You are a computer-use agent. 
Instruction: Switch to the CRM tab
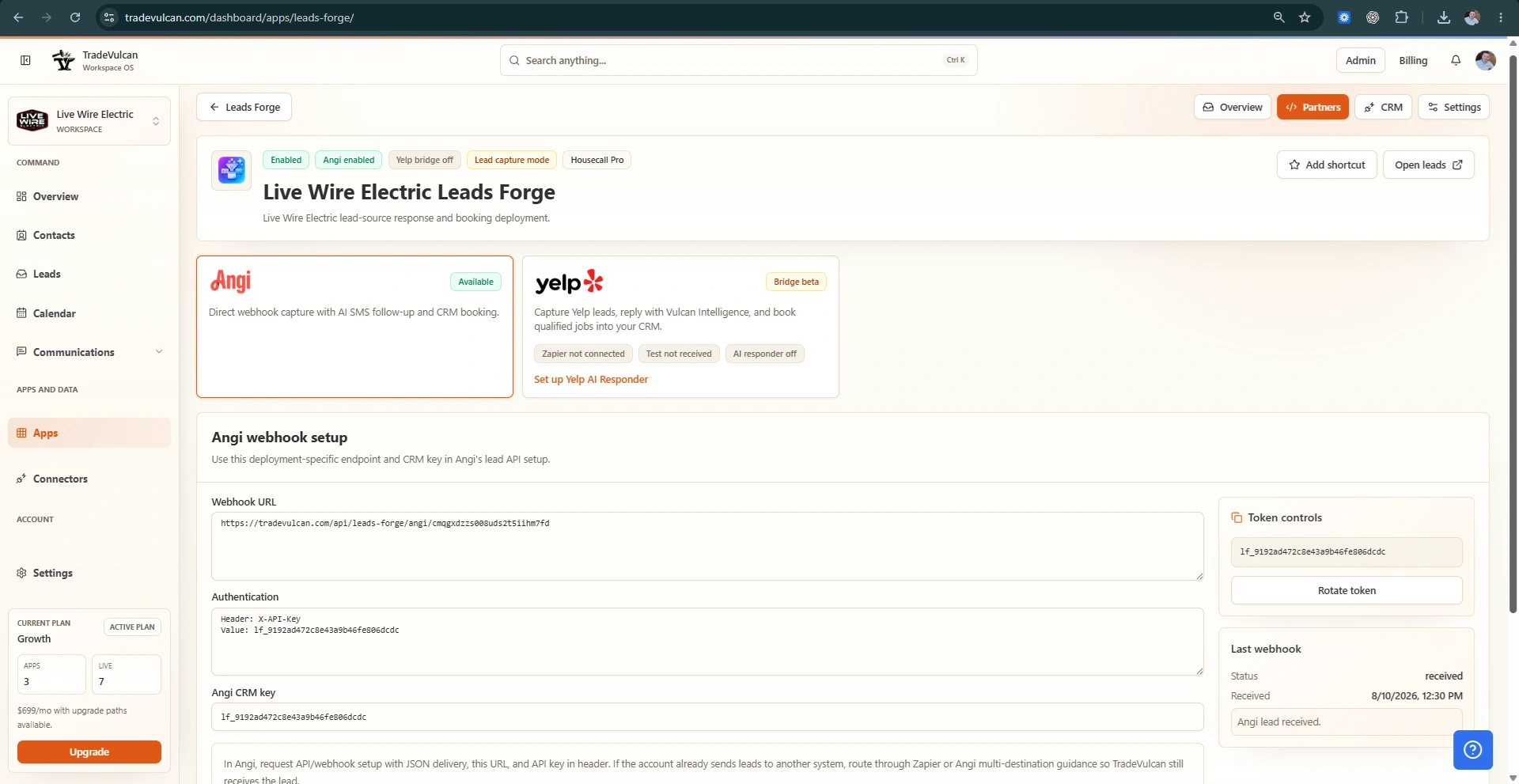tap(1383, 107)
